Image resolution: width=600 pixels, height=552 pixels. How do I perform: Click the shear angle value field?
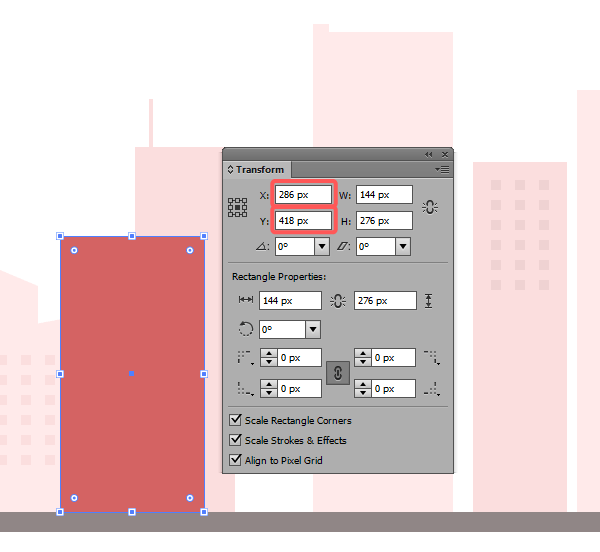point(376,246)
